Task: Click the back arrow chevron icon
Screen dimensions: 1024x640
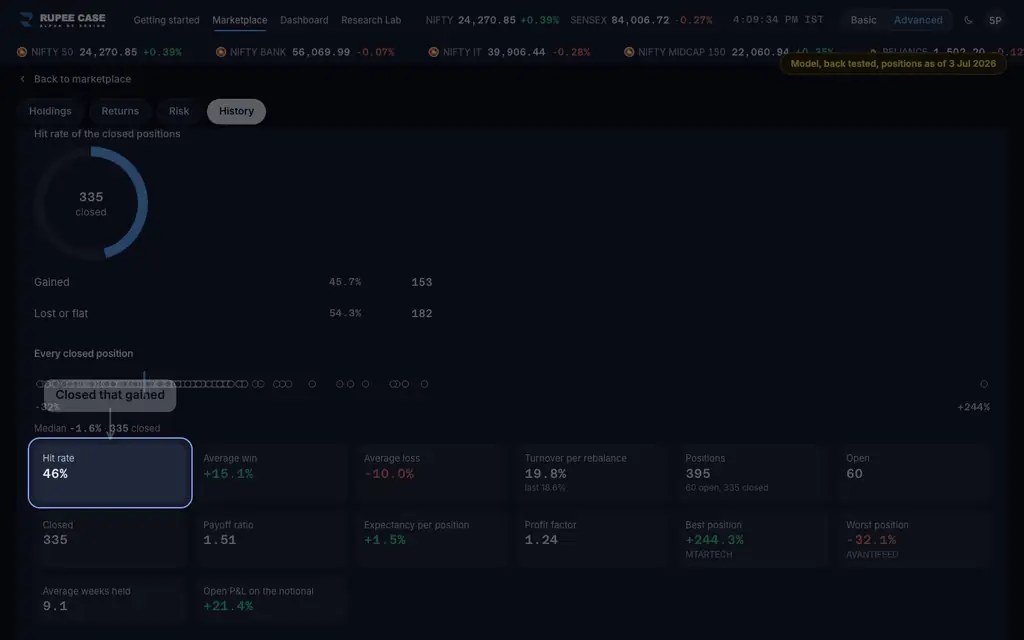Action: [23, 79]
